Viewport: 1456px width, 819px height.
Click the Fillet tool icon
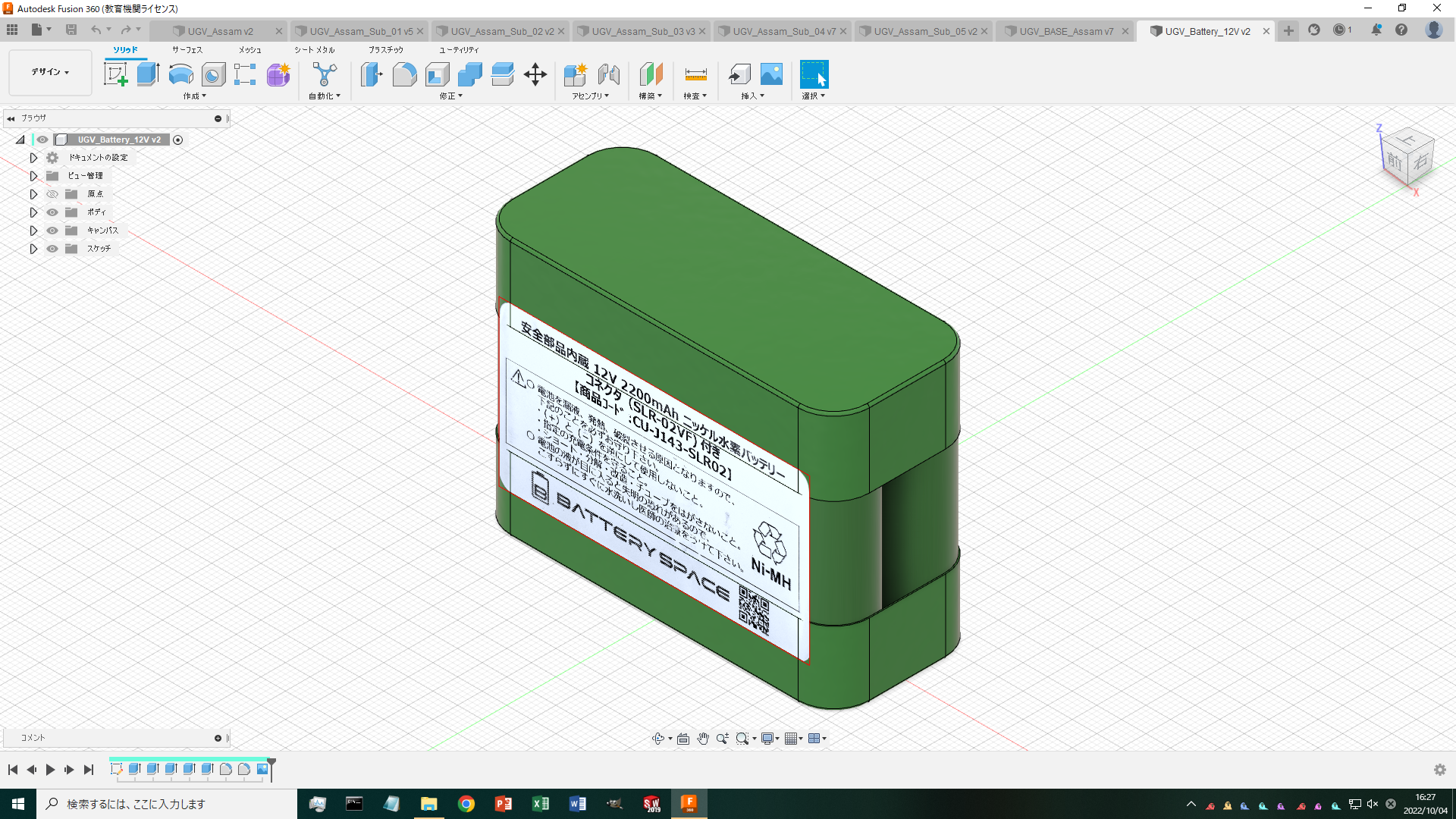click(404, 74)
